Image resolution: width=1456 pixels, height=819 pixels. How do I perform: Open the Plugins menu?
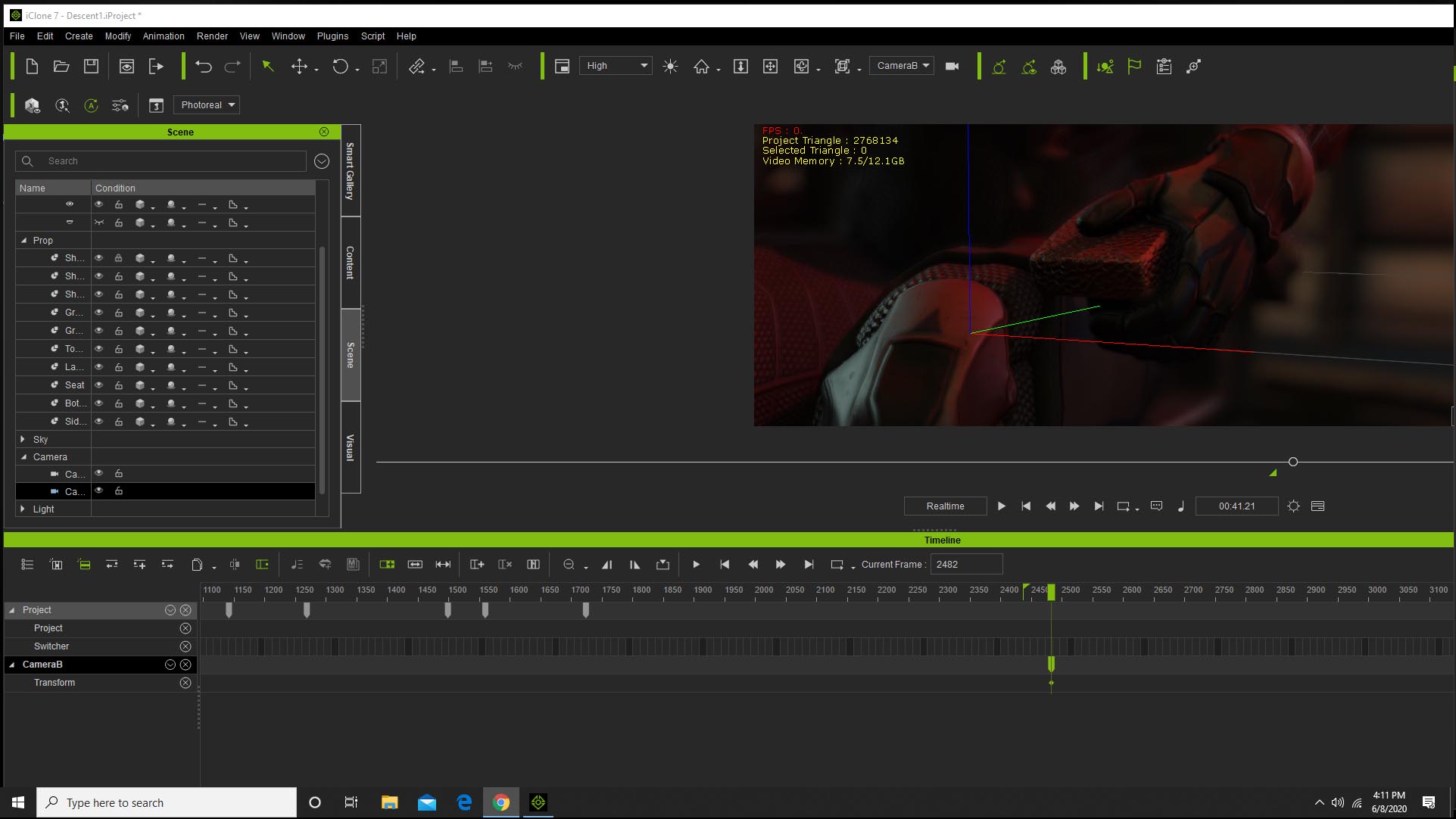(x=332, y=36)
